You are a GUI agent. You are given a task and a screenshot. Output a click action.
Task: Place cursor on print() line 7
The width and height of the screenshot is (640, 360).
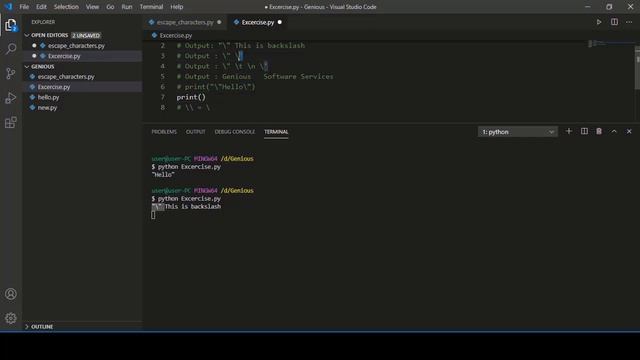(191, 97)
